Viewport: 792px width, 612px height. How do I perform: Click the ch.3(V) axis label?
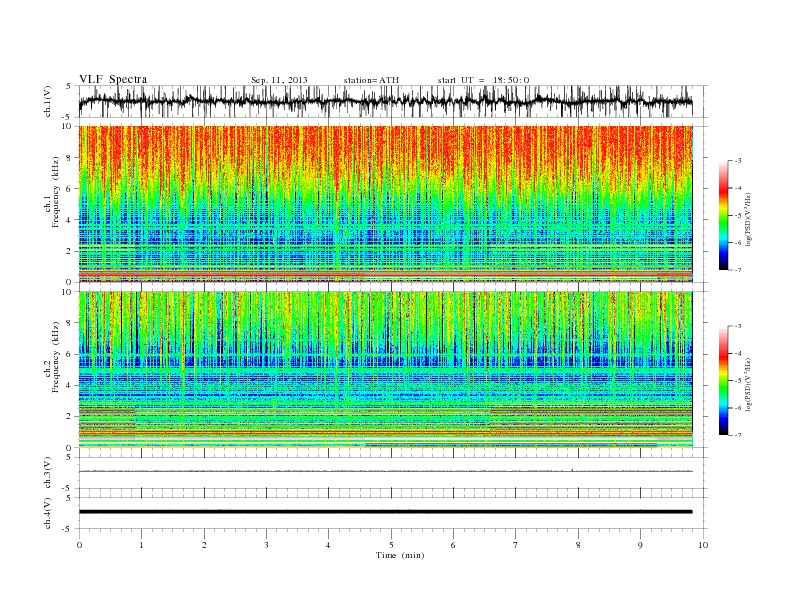48,473
